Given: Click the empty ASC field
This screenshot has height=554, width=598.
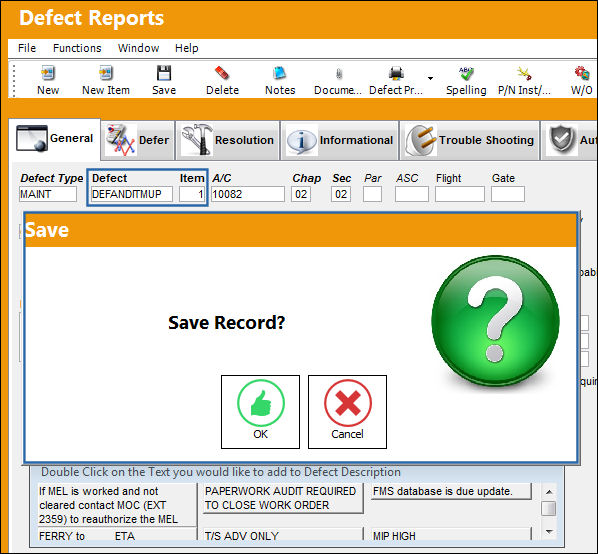Looking at the screenshot, I should 412,194.
